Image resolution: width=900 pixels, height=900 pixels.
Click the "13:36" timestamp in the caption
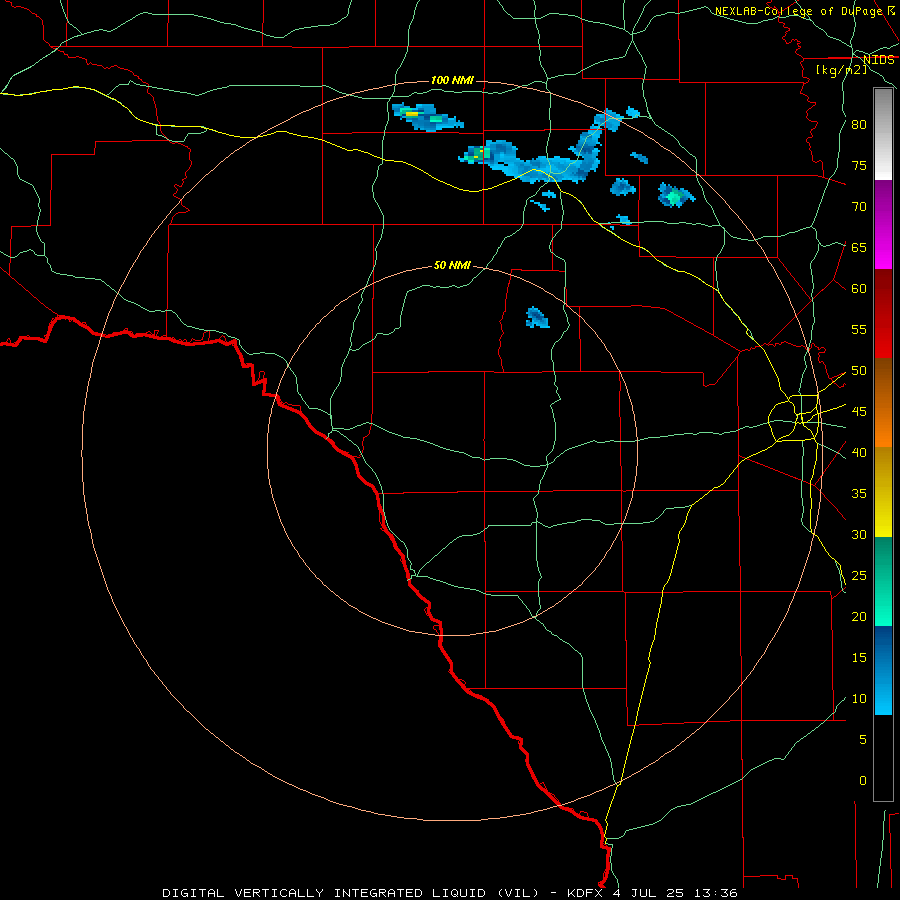[x=714, y=893]
